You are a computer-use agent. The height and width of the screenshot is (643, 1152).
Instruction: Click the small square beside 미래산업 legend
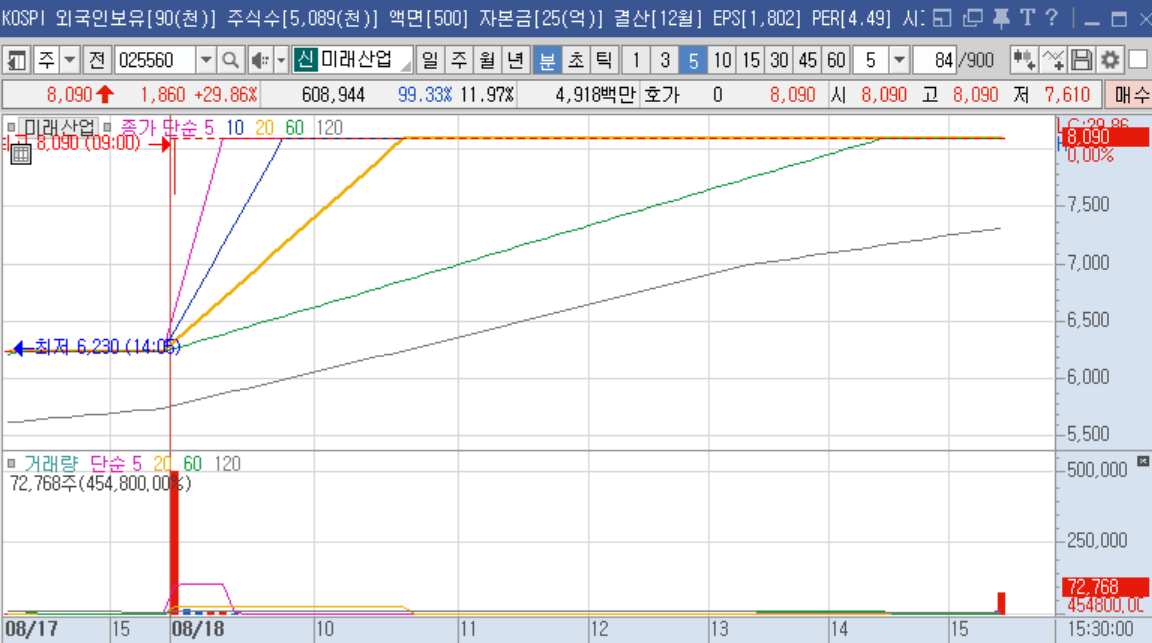point(11,128)
